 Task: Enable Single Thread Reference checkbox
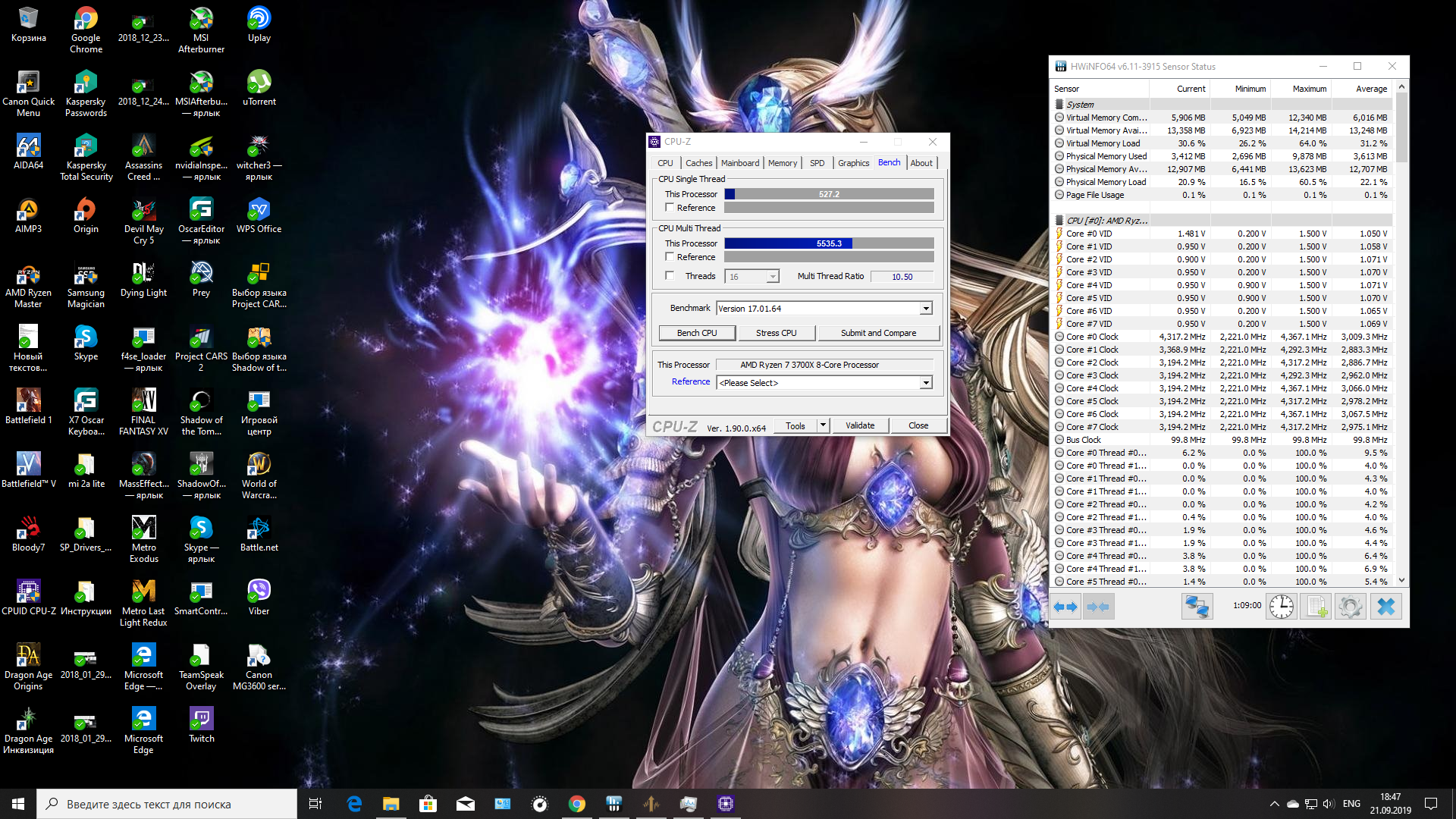click(670, 208)
